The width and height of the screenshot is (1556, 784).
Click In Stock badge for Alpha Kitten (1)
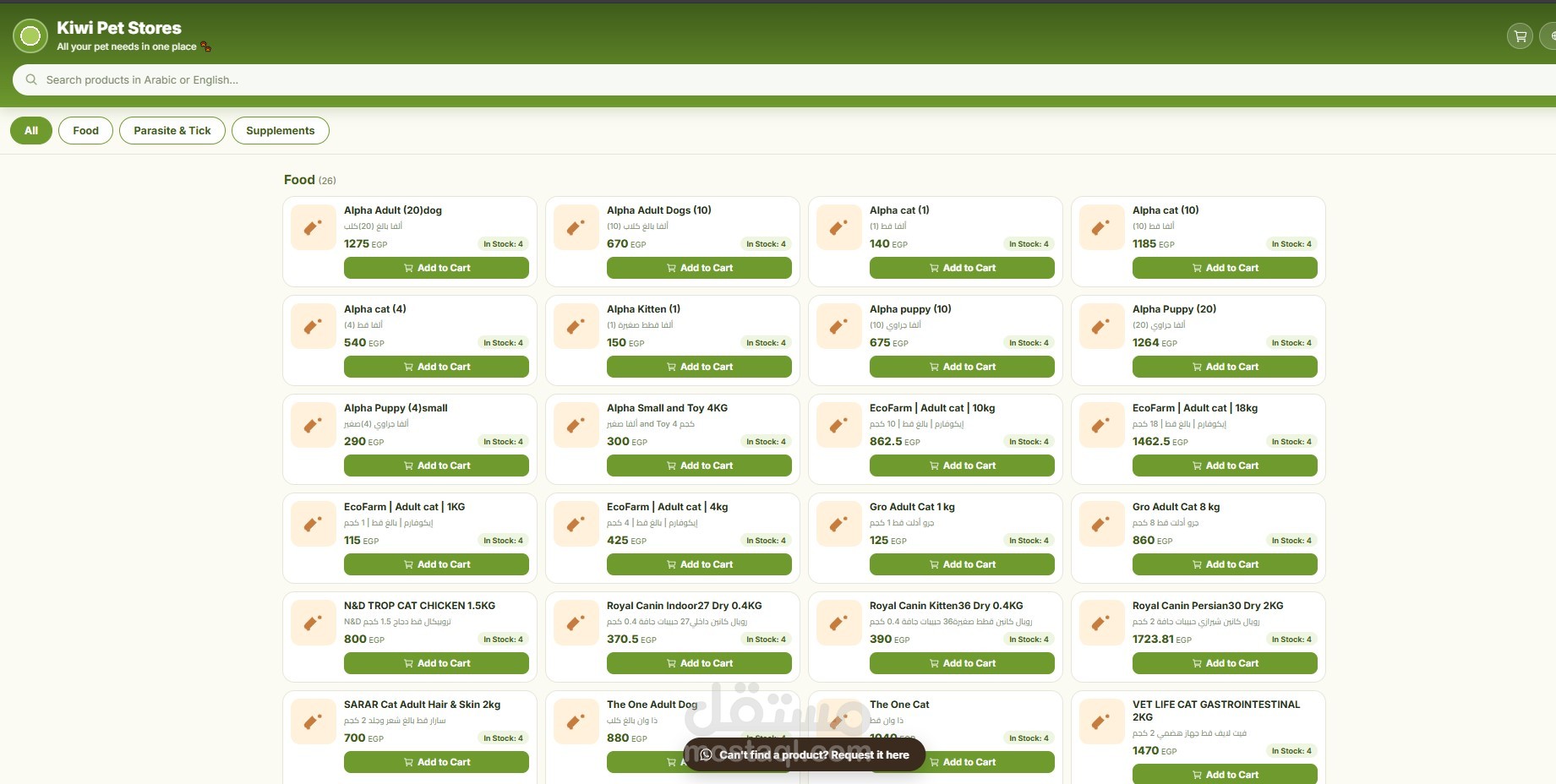(x=767, y=343)
